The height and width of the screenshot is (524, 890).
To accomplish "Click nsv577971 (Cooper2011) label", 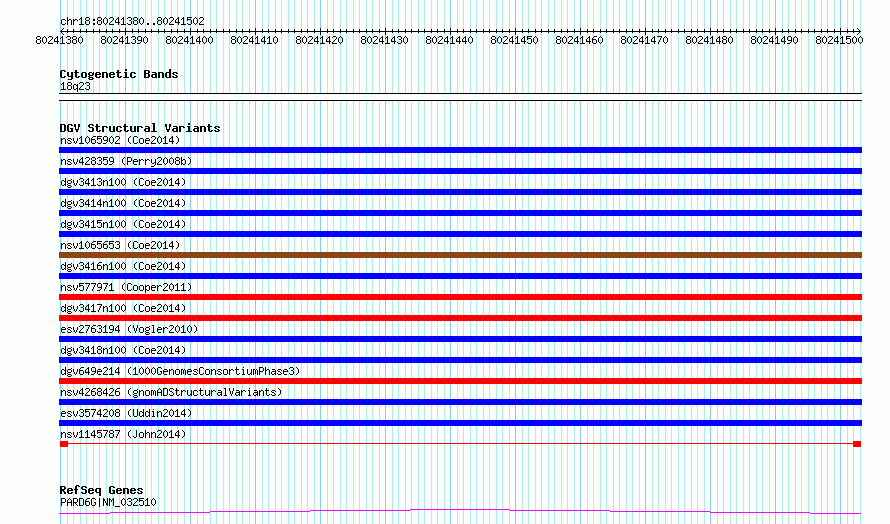I will [126, 287].
